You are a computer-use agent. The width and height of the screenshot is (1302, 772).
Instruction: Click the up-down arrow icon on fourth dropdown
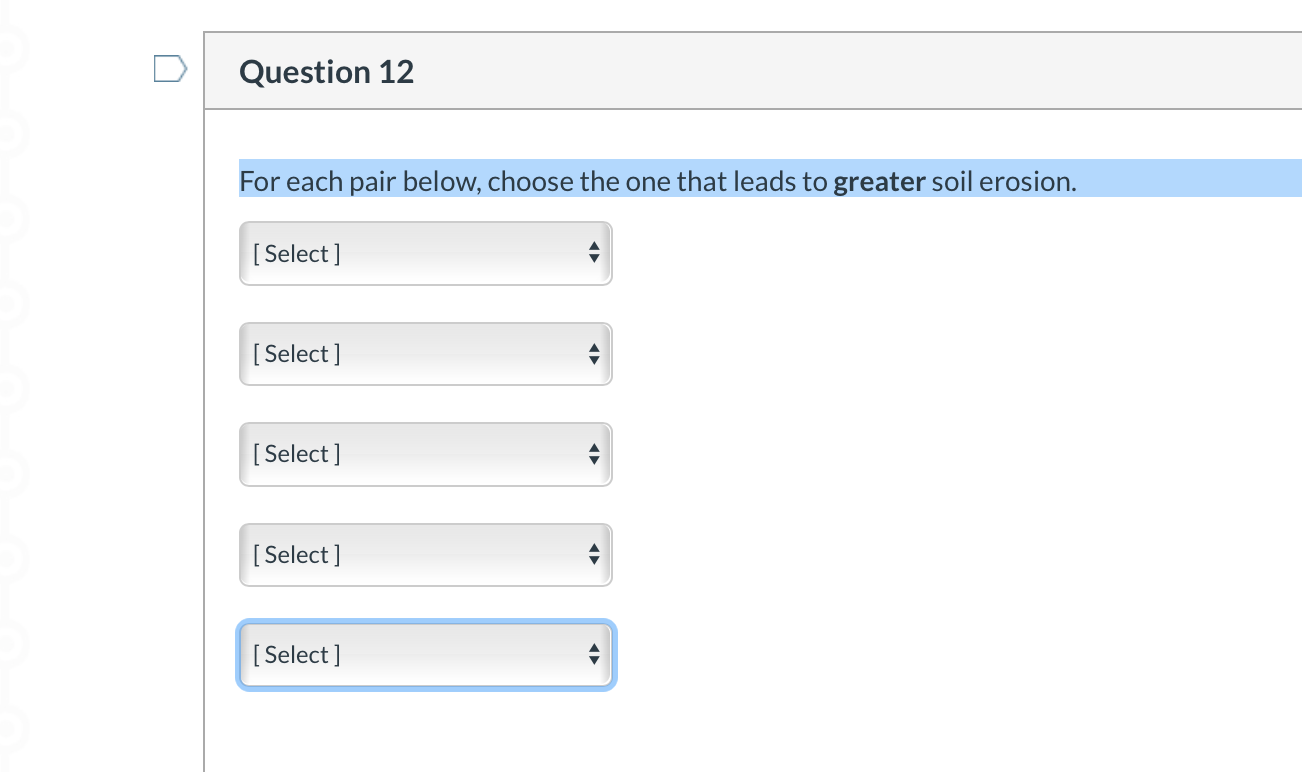click(x=594, y=555)
